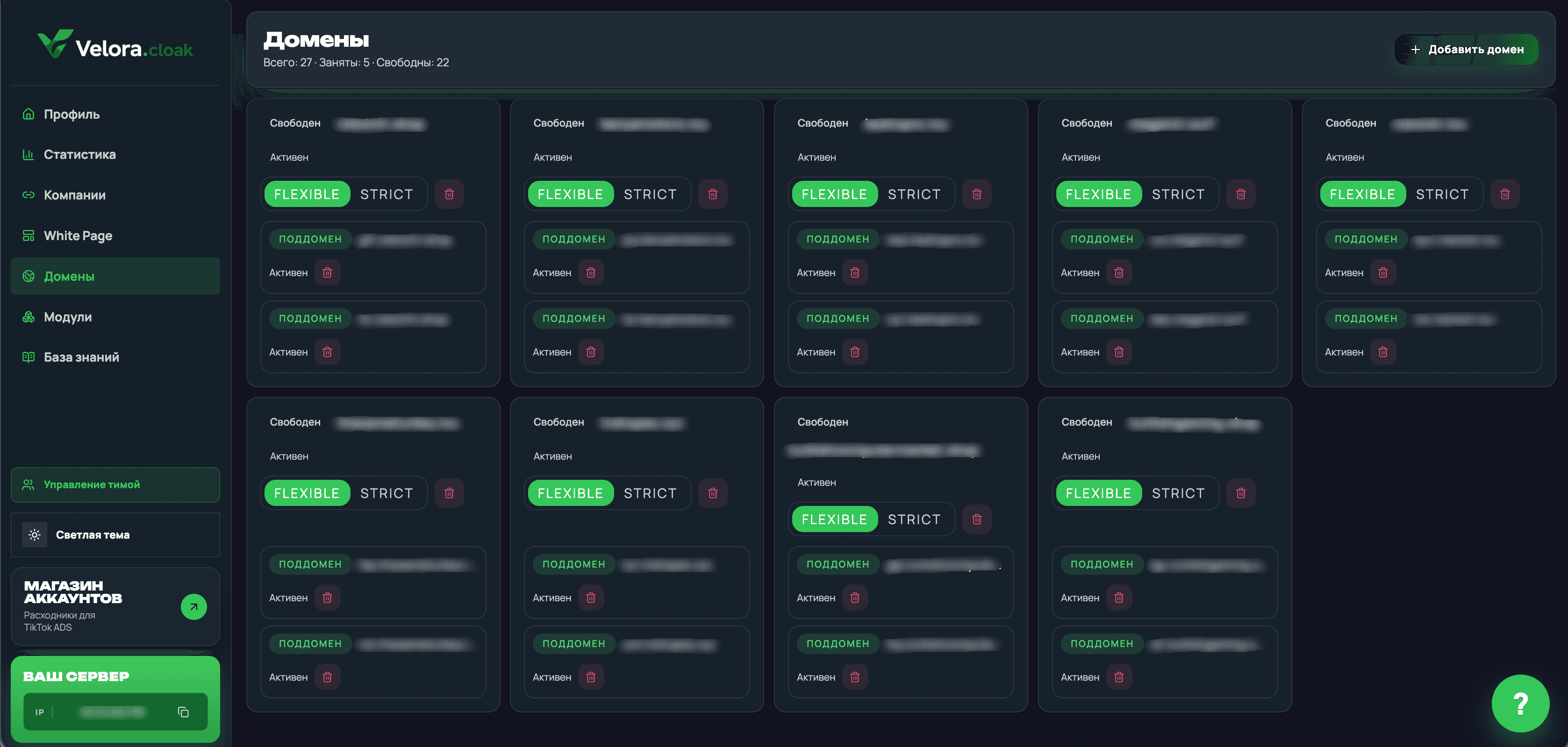Click the ВАШ СЕРВЕР heading

coord(76,676)
